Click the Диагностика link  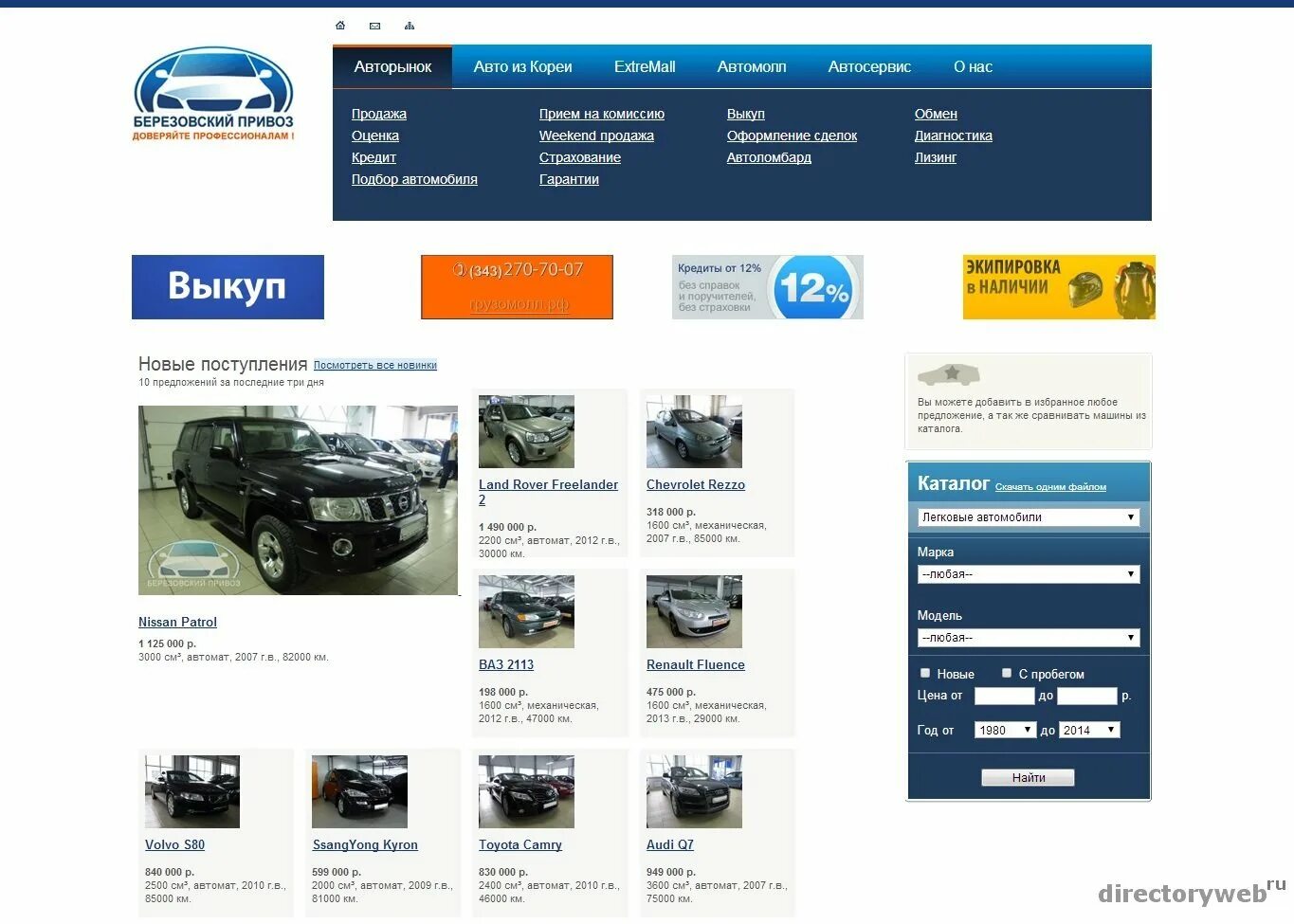954,136
